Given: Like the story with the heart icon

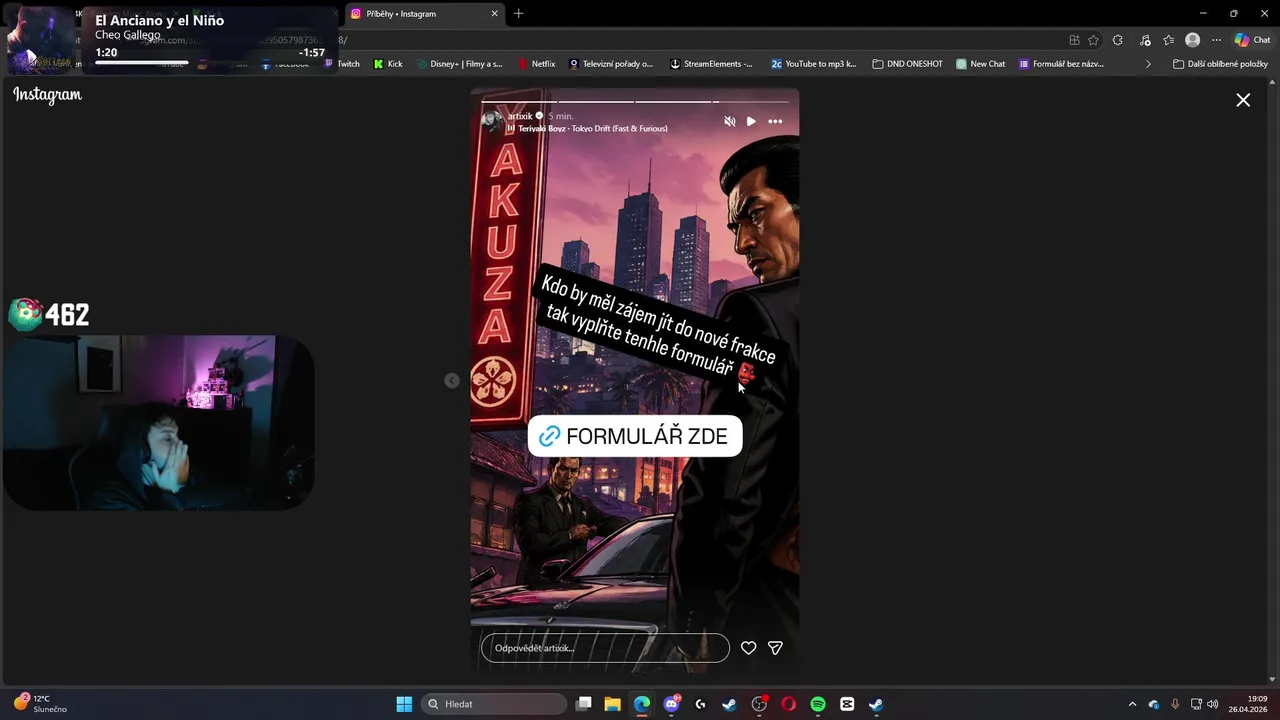Looking at the screenshot, I should tap(748, 648).
